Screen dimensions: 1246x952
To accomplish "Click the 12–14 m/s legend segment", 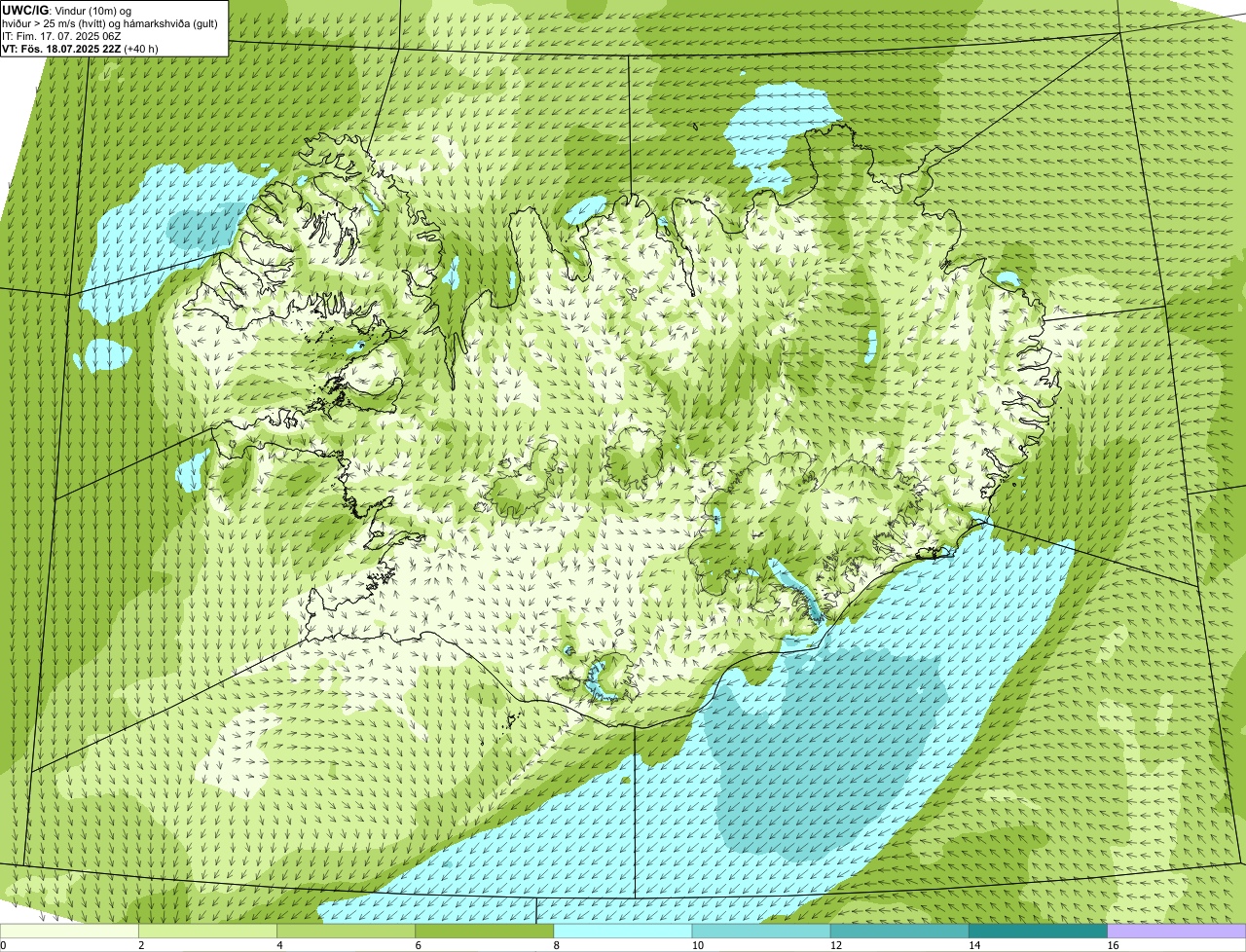I will tap(899, 931).
